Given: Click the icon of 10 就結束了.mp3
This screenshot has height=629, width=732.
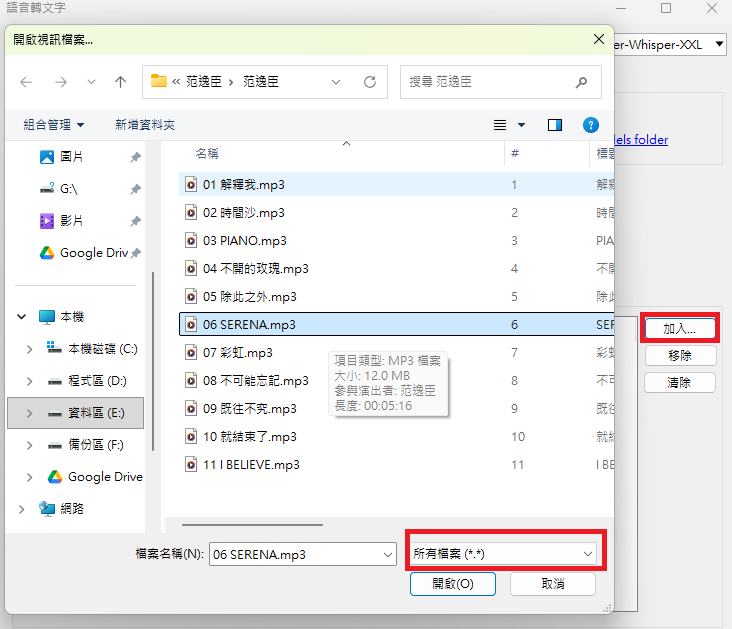Looking at the screenshot, I should [x=191, y=437].
